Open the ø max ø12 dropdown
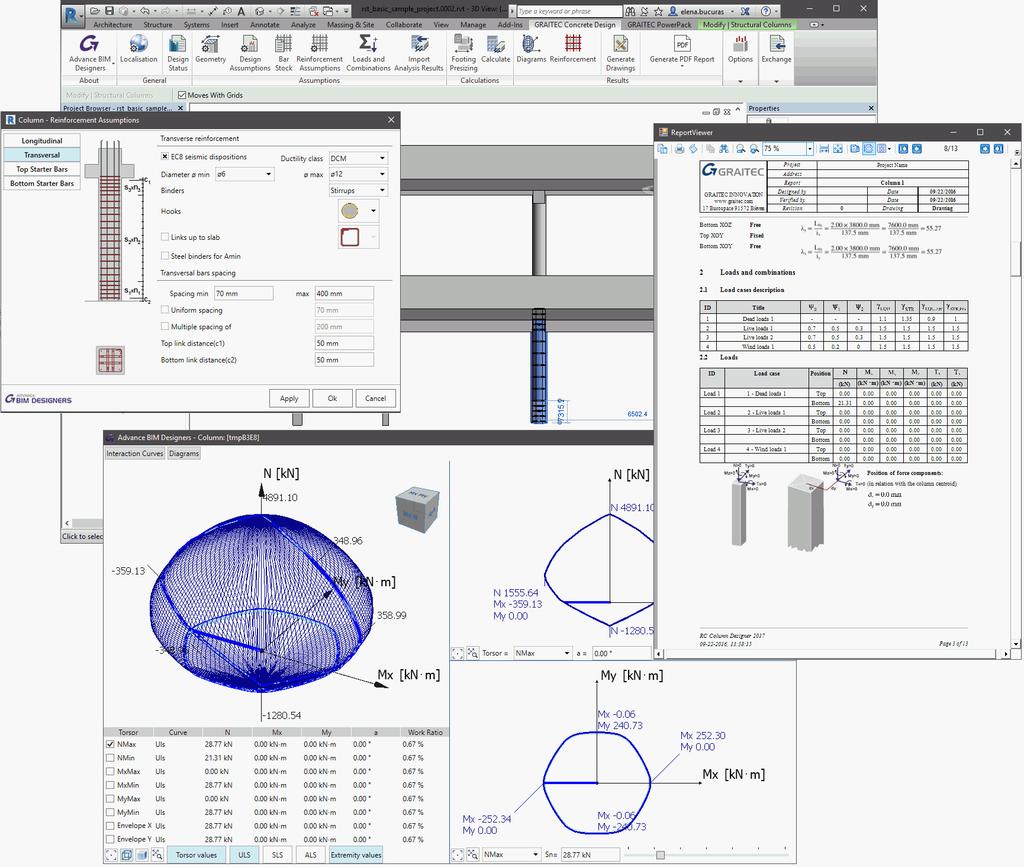 point(358,174)
